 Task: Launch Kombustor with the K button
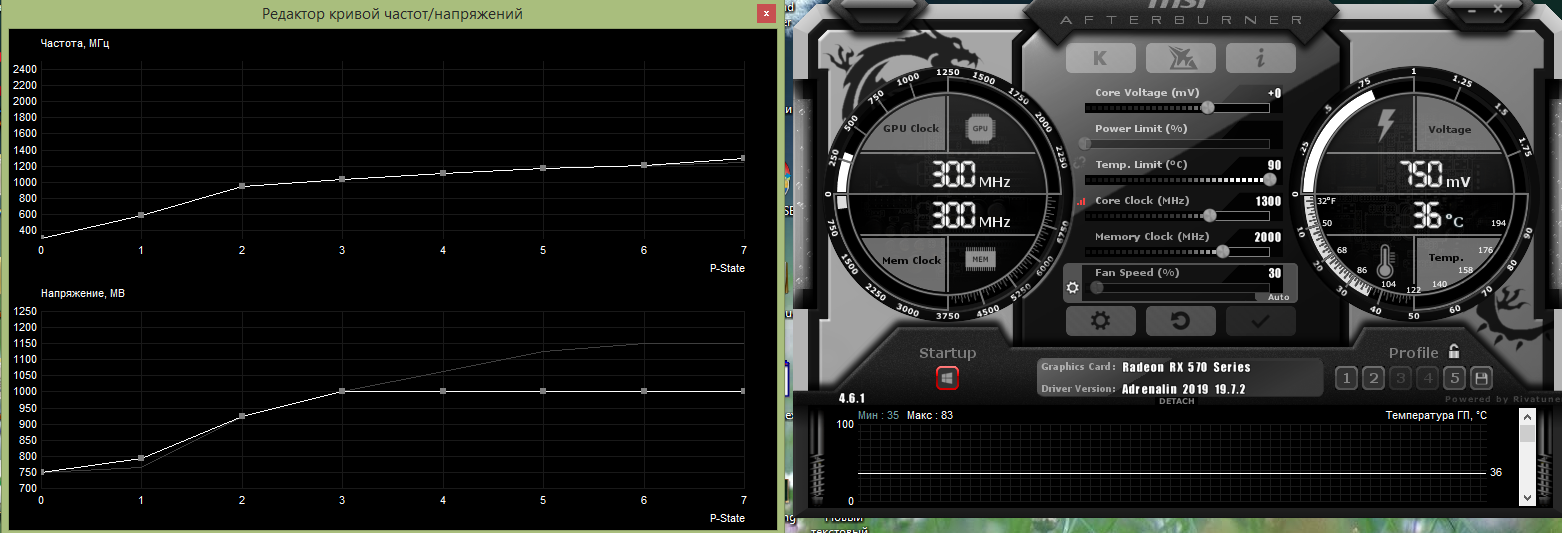pyautogui.click(x=1100, y=58)
